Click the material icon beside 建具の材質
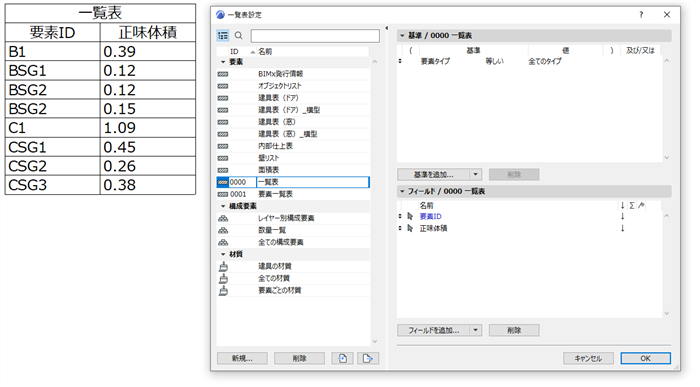This screenshot has height=387, width=700. 223,267
